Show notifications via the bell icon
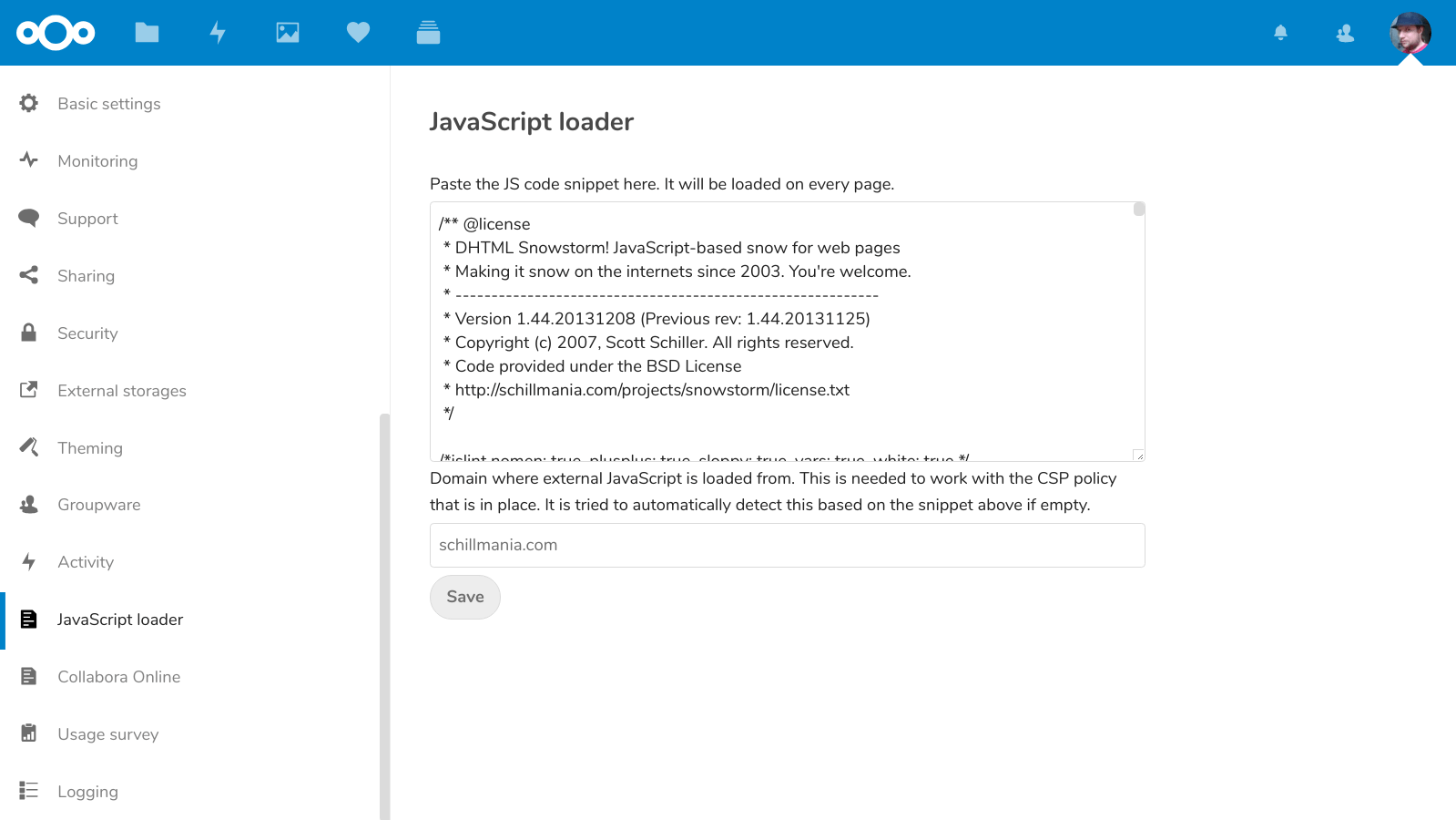 (1280, 33)
